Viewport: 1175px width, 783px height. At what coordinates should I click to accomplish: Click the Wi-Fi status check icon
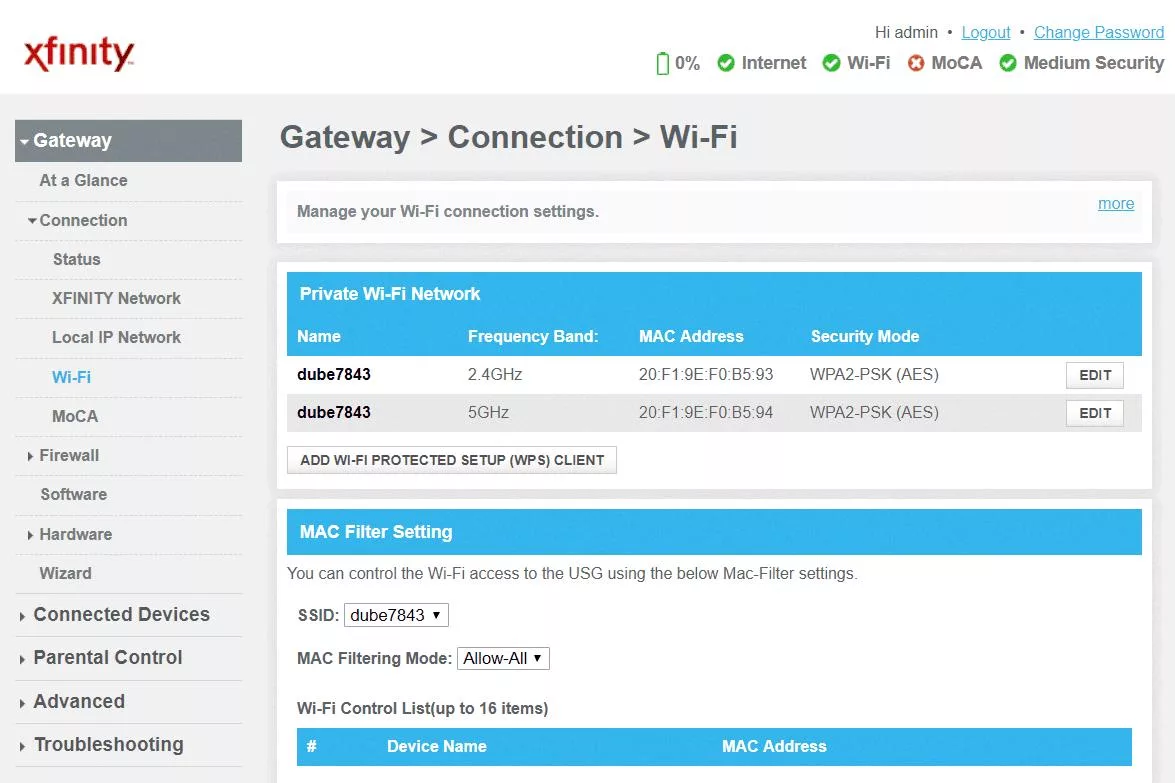coord(831,63)
